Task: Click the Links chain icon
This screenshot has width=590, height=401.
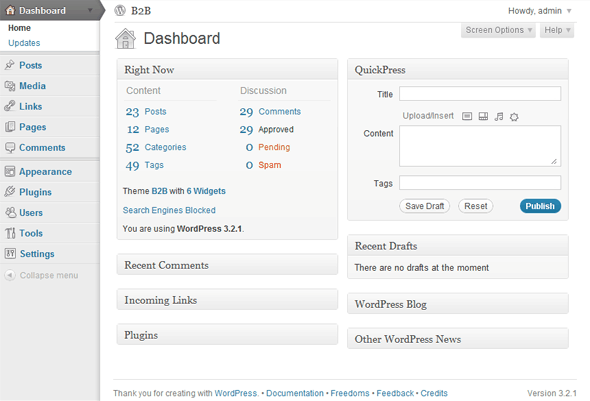Action: tap(10, 106)
